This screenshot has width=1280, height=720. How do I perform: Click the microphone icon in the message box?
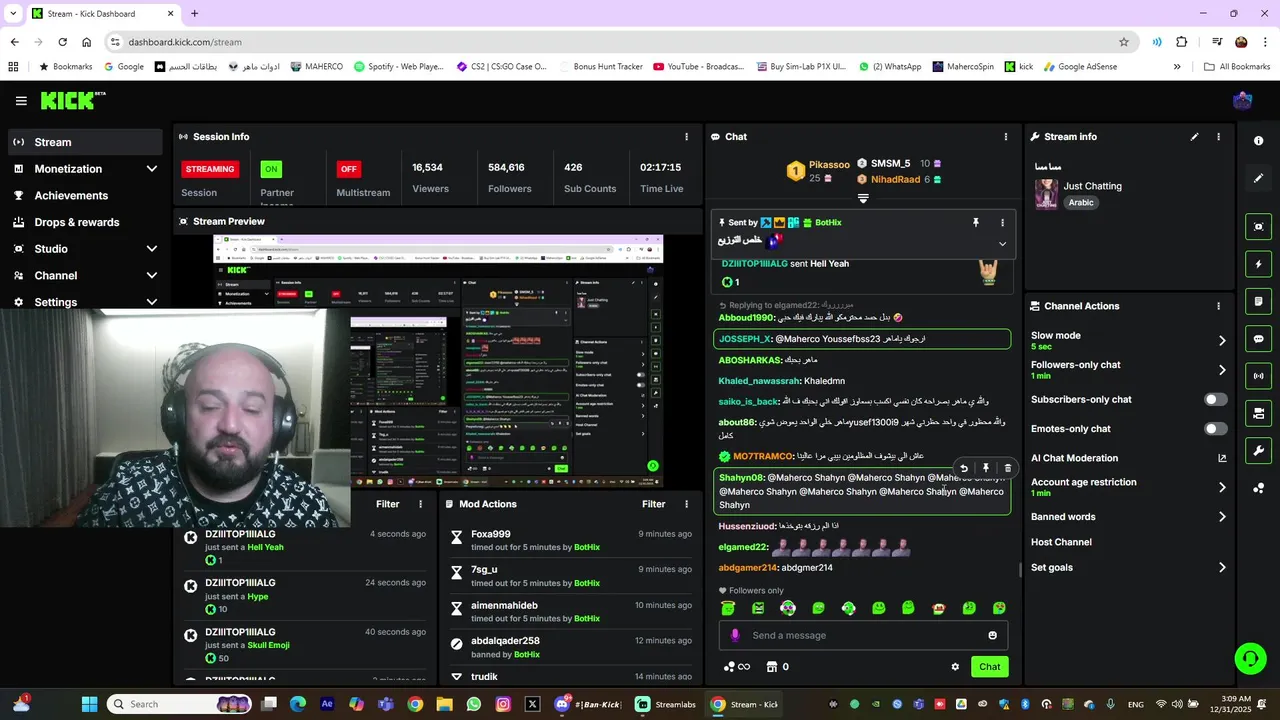[735, 635]
